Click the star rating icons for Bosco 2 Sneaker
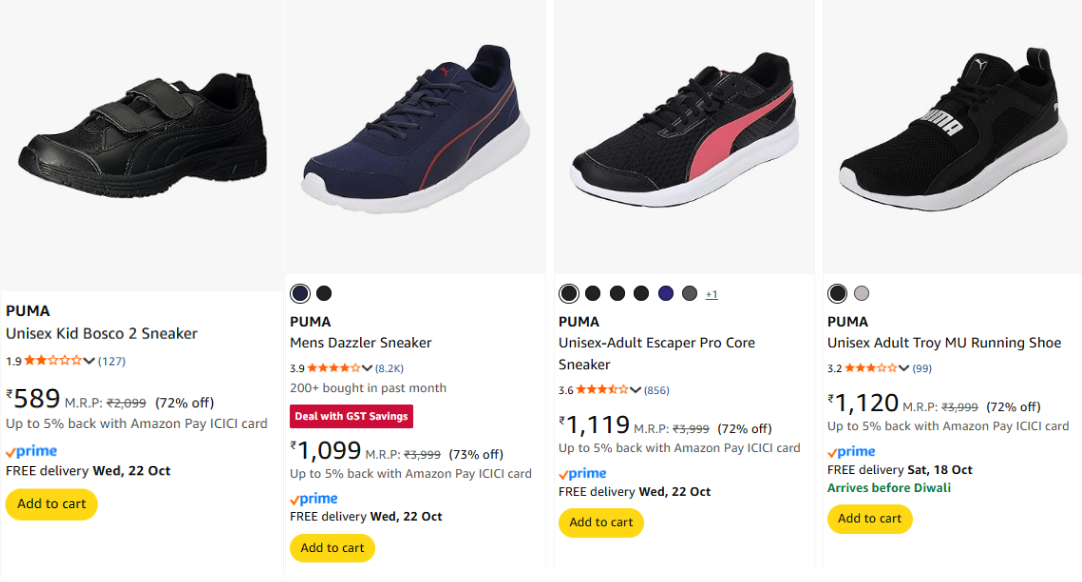The width and height of the screenshot is (1082, 582). tap(53, 361)
